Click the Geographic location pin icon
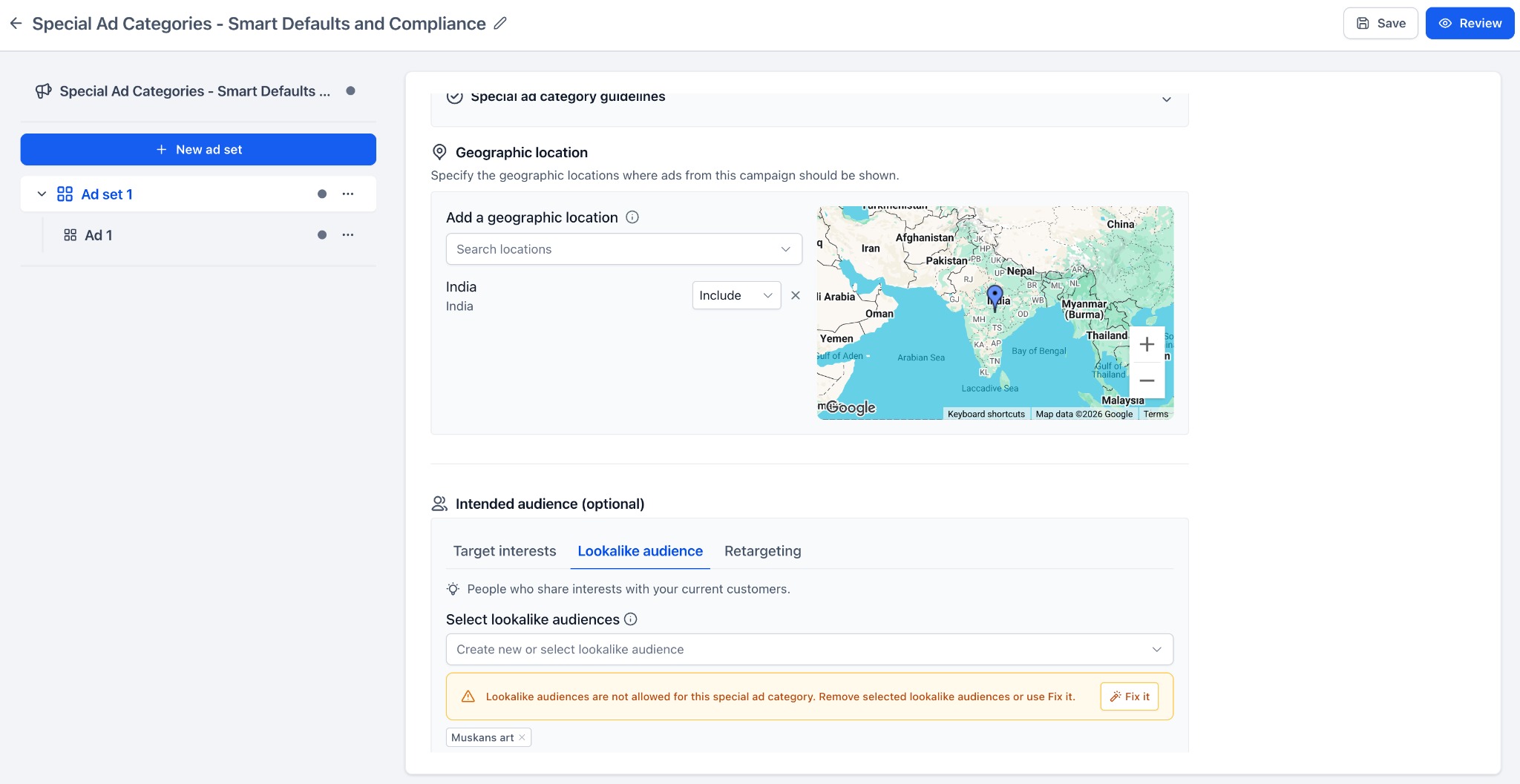This screenshot has height=784, width=1520. point(439,152)
